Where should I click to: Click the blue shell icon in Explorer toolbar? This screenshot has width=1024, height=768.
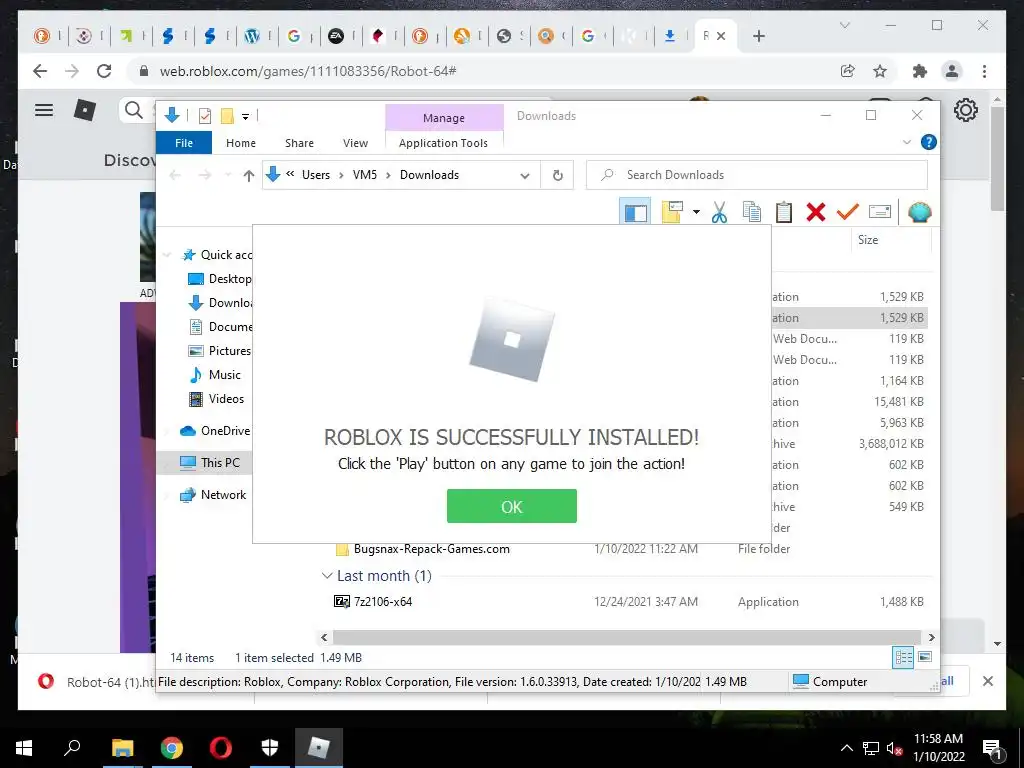pos(920,212)
